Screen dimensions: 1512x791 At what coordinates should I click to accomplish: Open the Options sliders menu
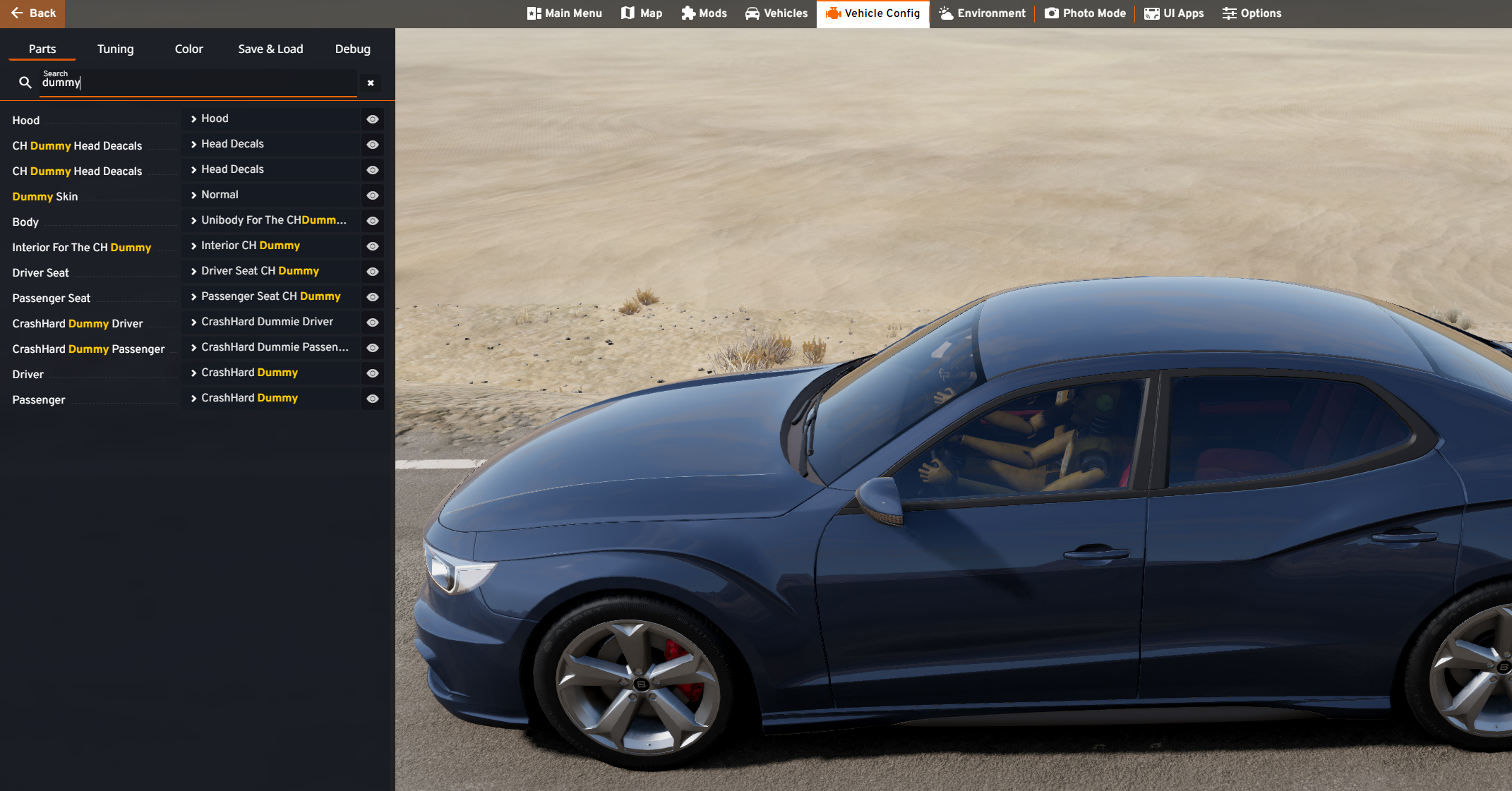pyautogui.click(x=1252, y=13)
